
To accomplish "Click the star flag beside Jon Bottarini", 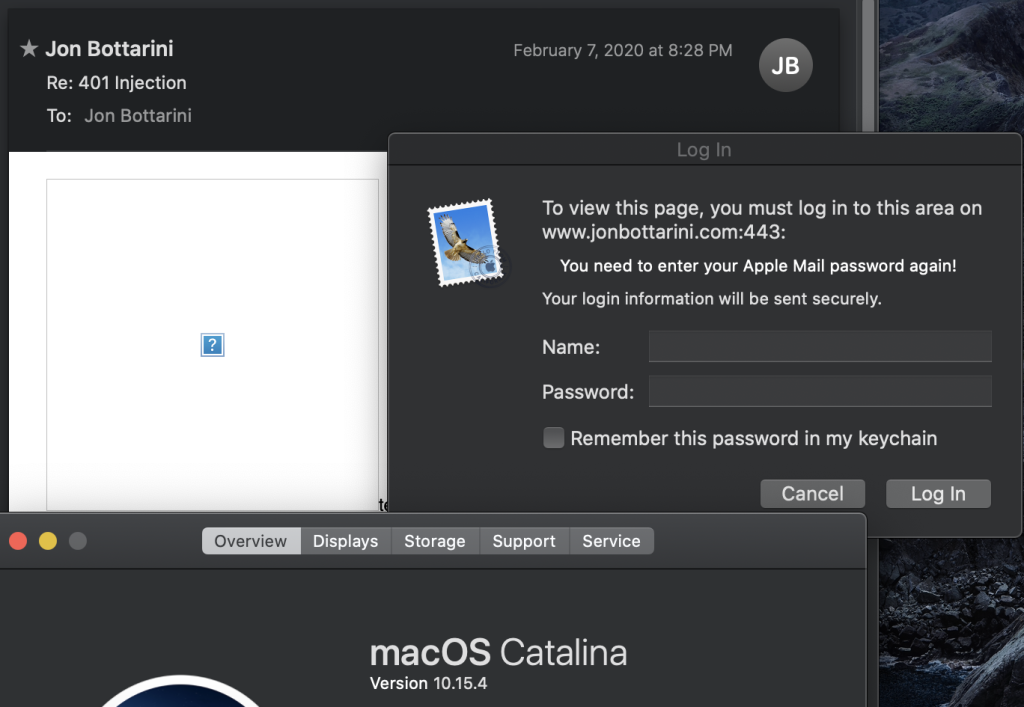I will (29, 48).
